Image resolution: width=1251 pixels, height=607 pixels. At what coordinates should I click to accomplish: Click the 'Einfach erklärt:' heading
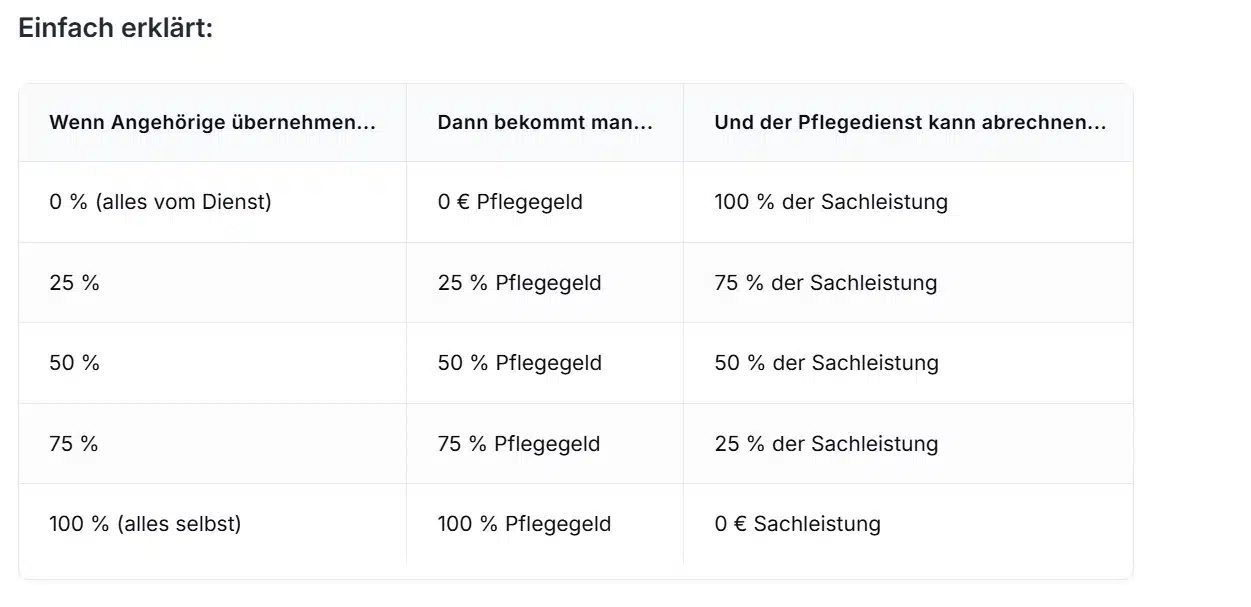tap(116, 29)
